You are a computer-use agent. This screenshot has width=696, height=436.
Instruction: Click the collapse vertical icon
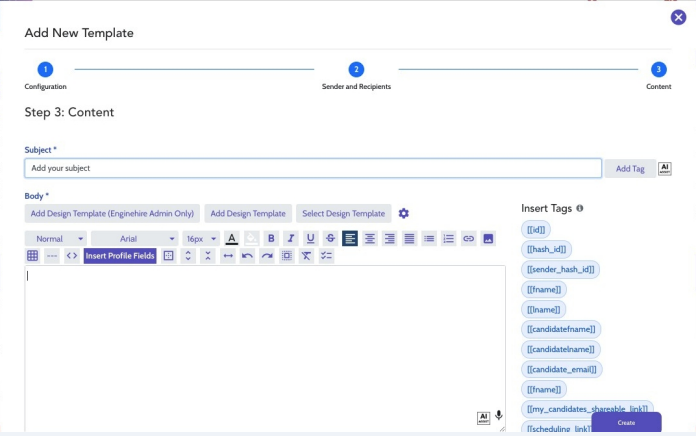click(x=208, y=256)
